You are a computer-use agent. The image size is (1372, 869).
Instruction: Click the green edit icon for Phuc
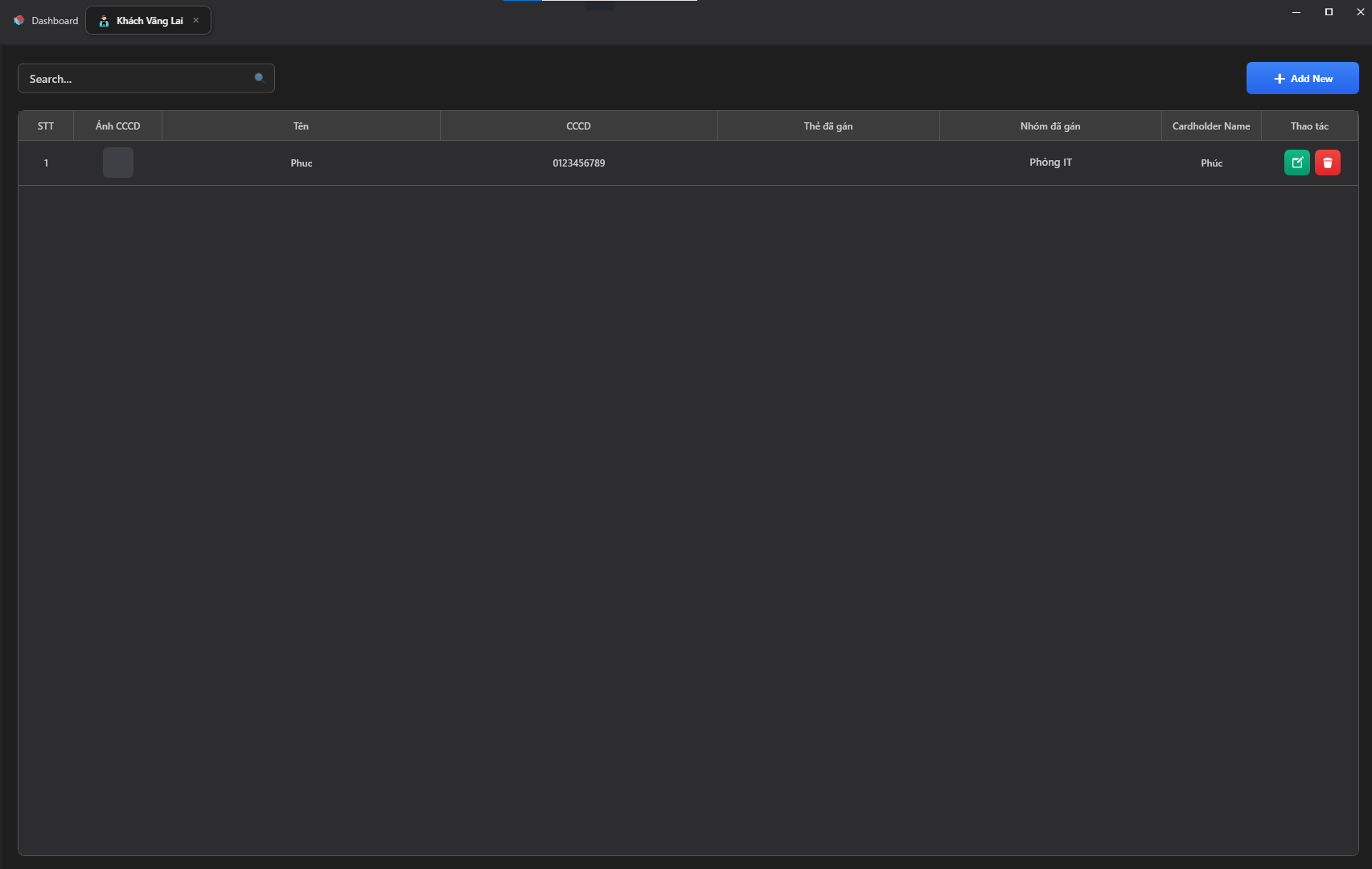click(1296, 163)
